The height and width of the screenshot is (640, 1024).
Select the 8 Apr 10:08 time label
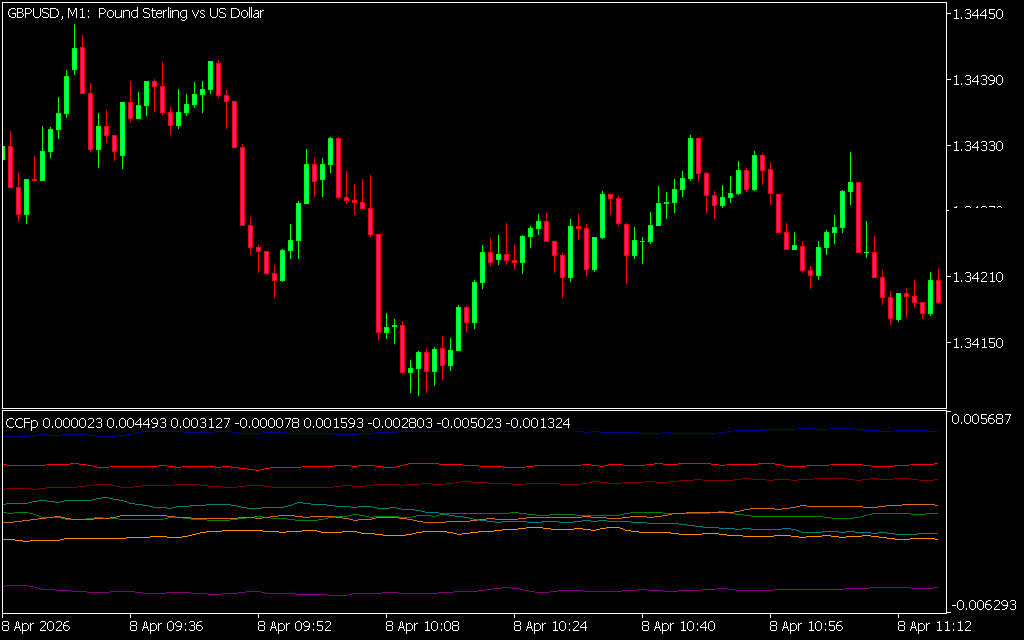[x=423, y=627]
